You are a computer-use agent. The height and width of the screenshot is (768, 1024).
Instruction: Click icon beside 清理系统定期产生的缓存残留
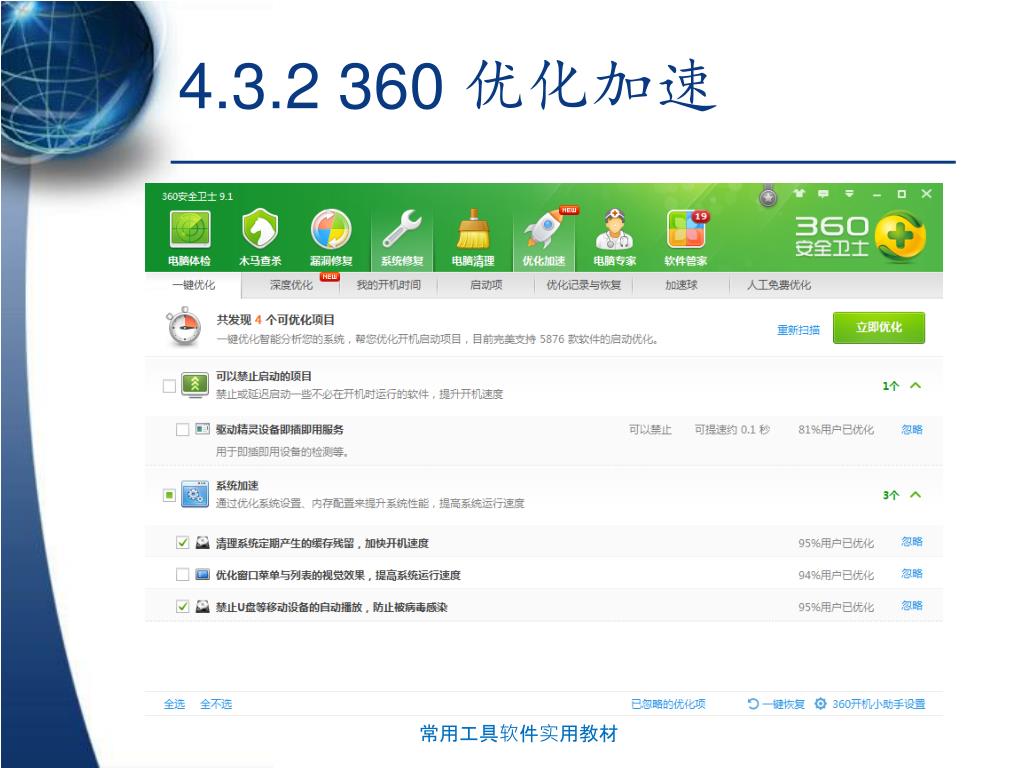tap(202, 542)
